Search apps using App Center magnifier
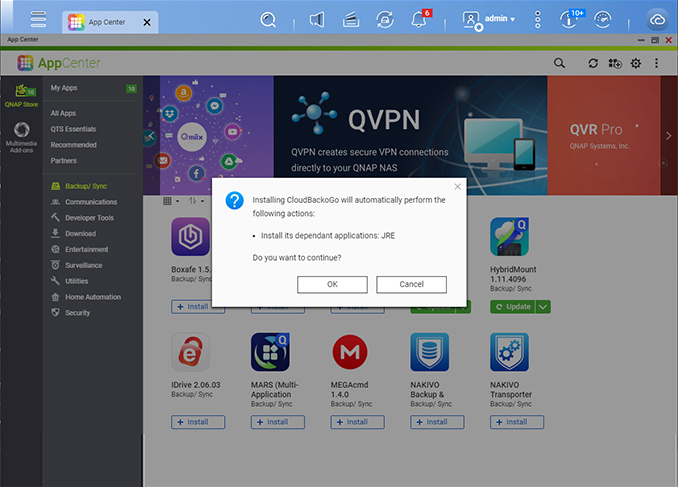The image size is (678, 487). click(559, 63)
